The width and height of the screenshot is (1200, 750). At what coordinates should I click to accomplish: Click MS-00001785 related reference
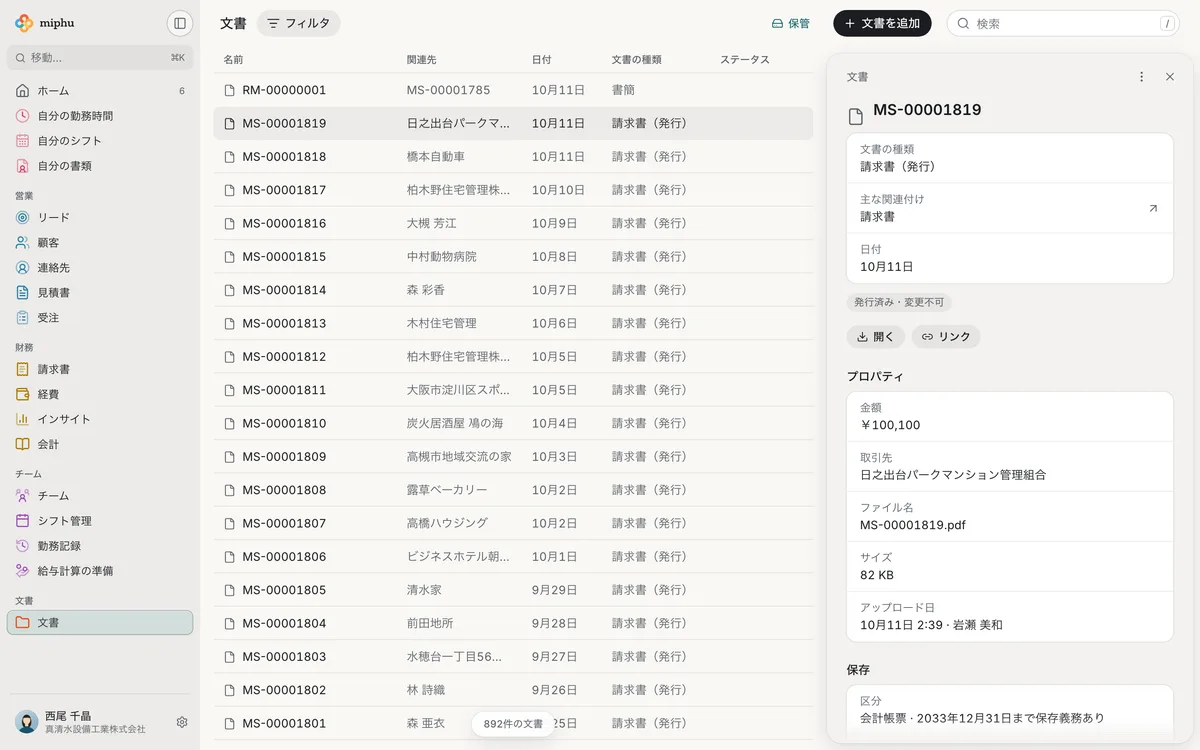pos(449,90)
